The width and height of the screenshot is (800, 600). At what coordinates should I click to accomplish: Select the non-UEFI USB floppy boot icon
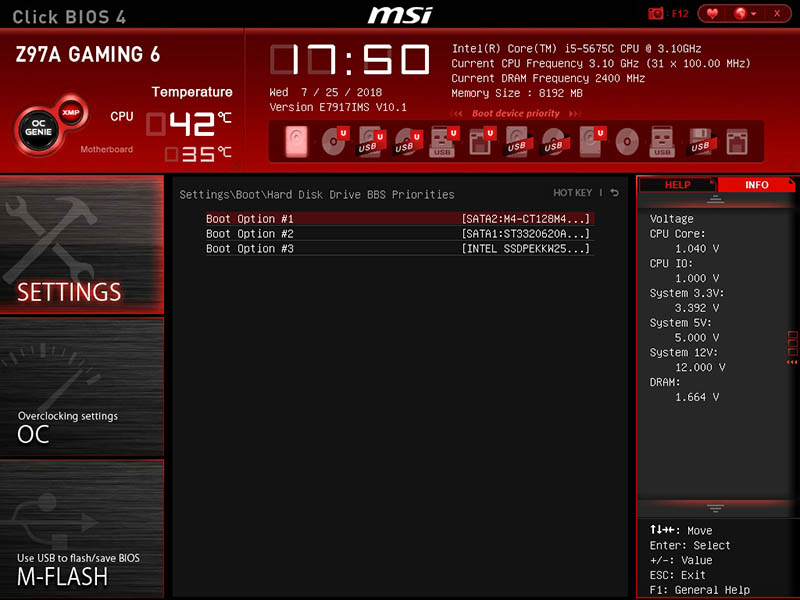[x=702, y=141]
